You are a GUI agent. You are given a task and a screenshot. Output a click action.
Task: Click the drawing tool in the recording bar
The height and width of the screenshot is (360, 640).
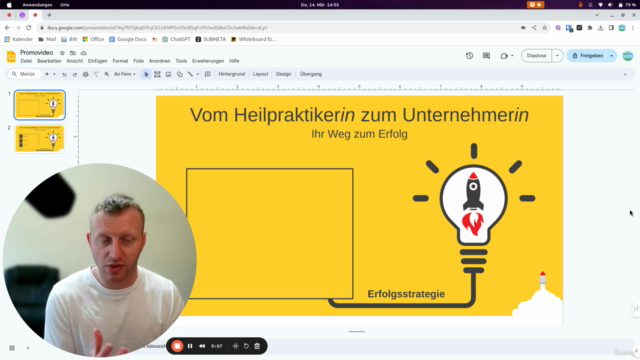point(236,346)
